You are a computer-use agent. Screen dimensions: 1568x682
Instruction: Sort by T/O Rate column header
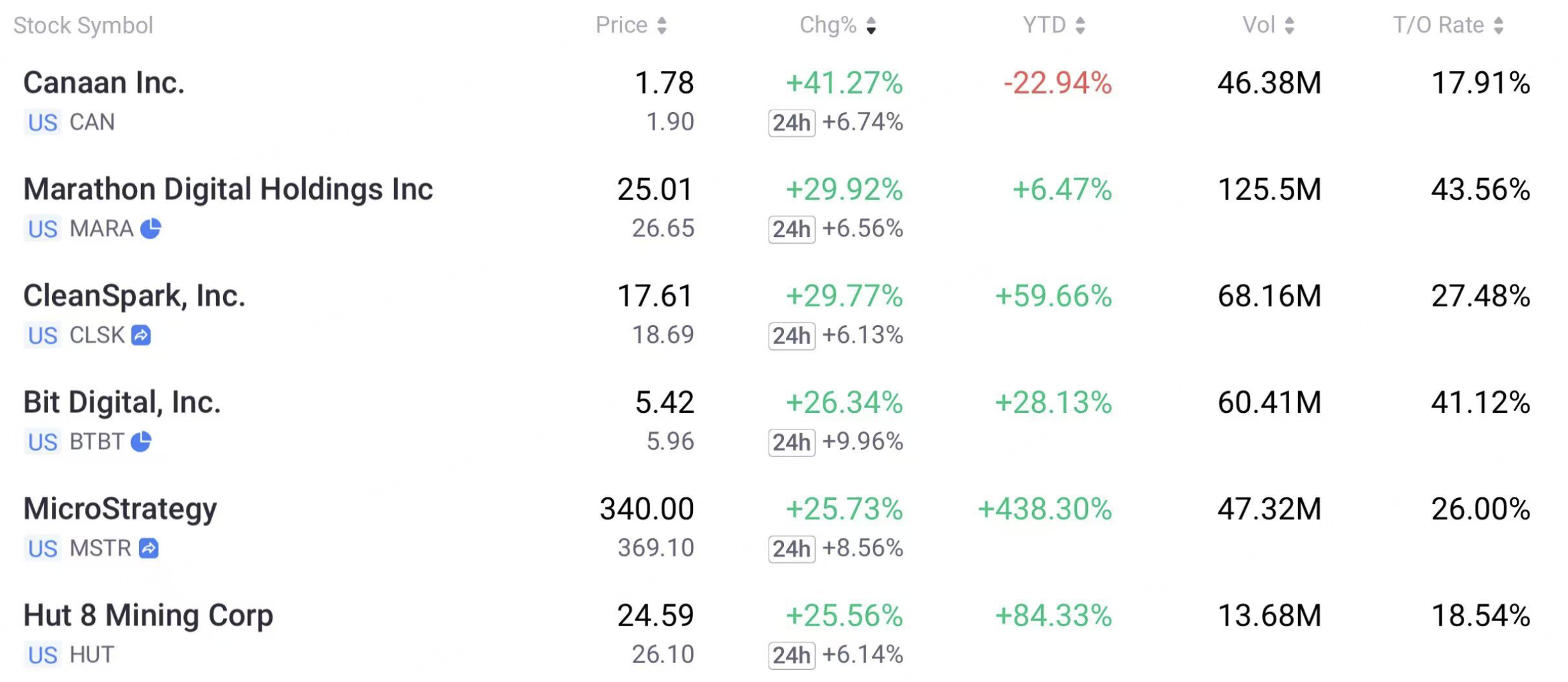(1448, 25)
